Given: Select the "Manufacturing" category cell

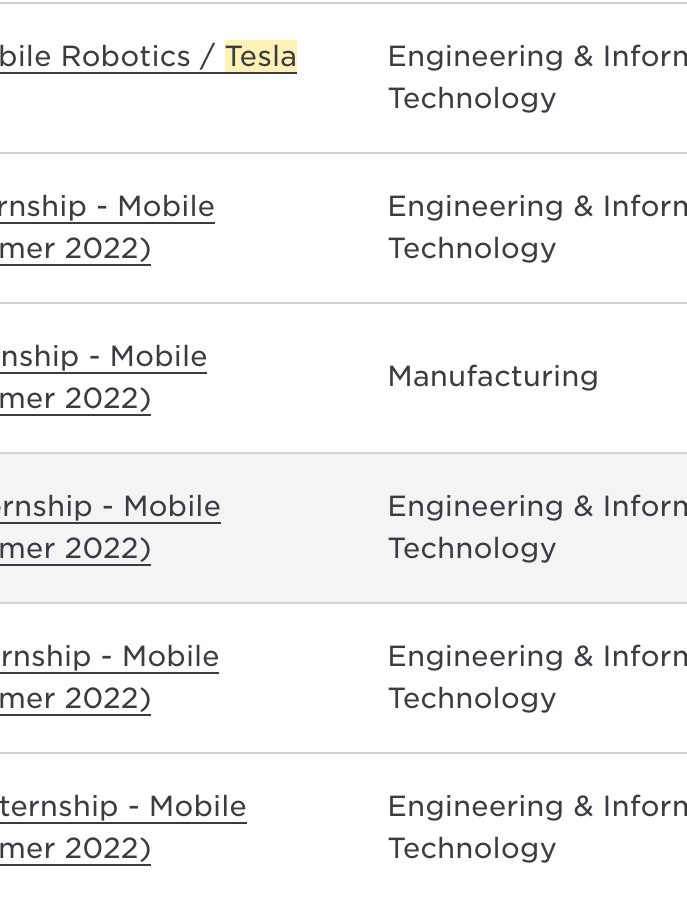Looking at the screenshot, I should 493,376.
